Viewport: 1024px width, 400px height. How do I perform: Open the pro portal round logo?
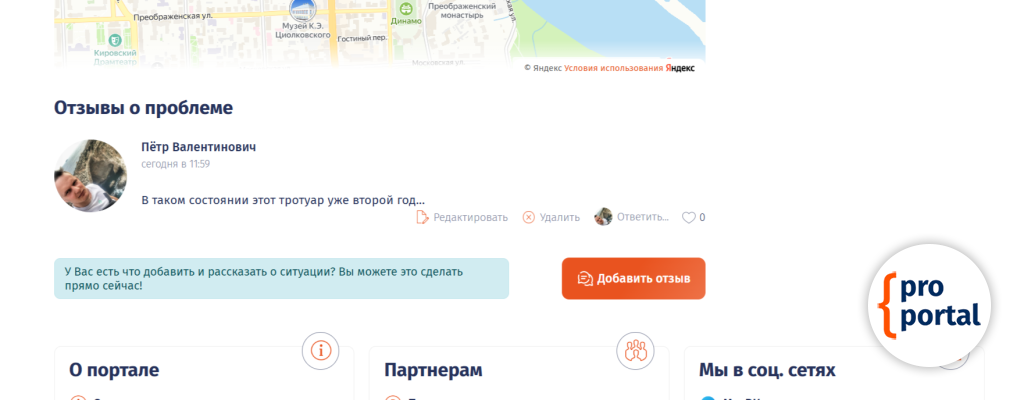pyautogui.click(x=929, y=306)
